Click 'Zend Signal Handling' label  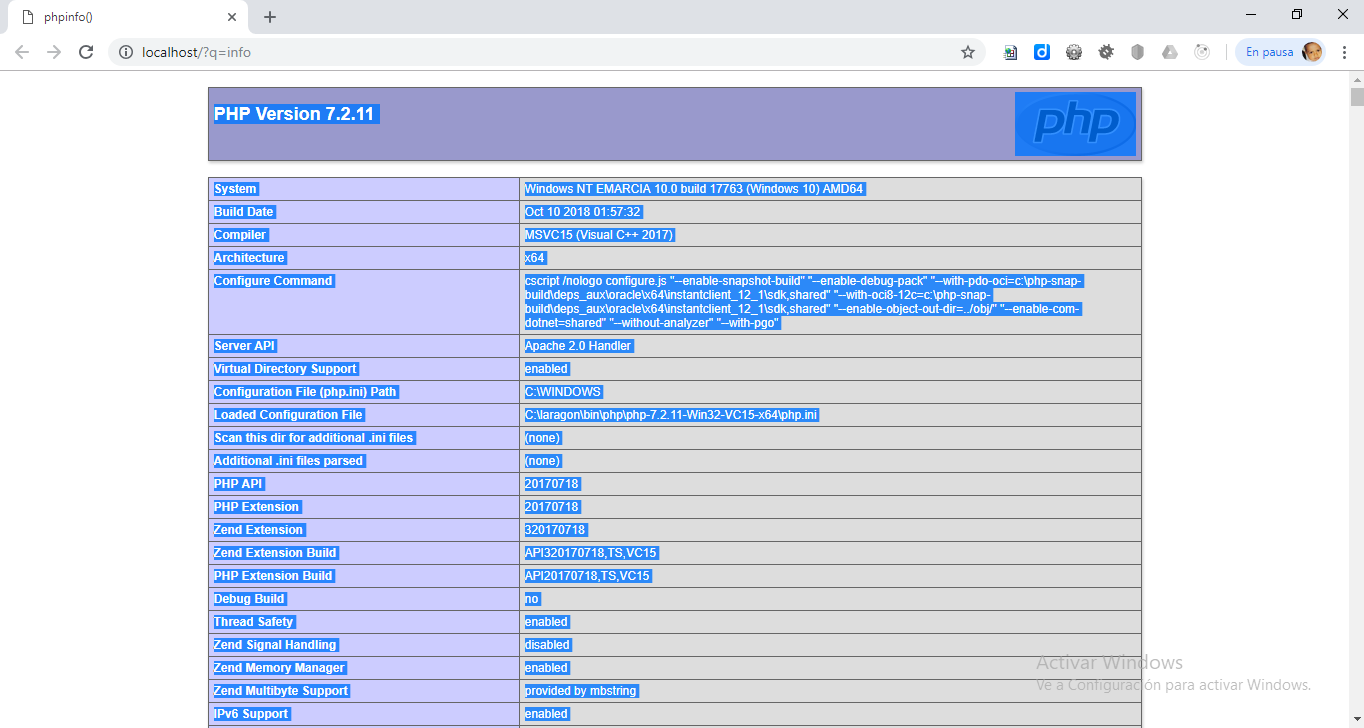(275, 645)
